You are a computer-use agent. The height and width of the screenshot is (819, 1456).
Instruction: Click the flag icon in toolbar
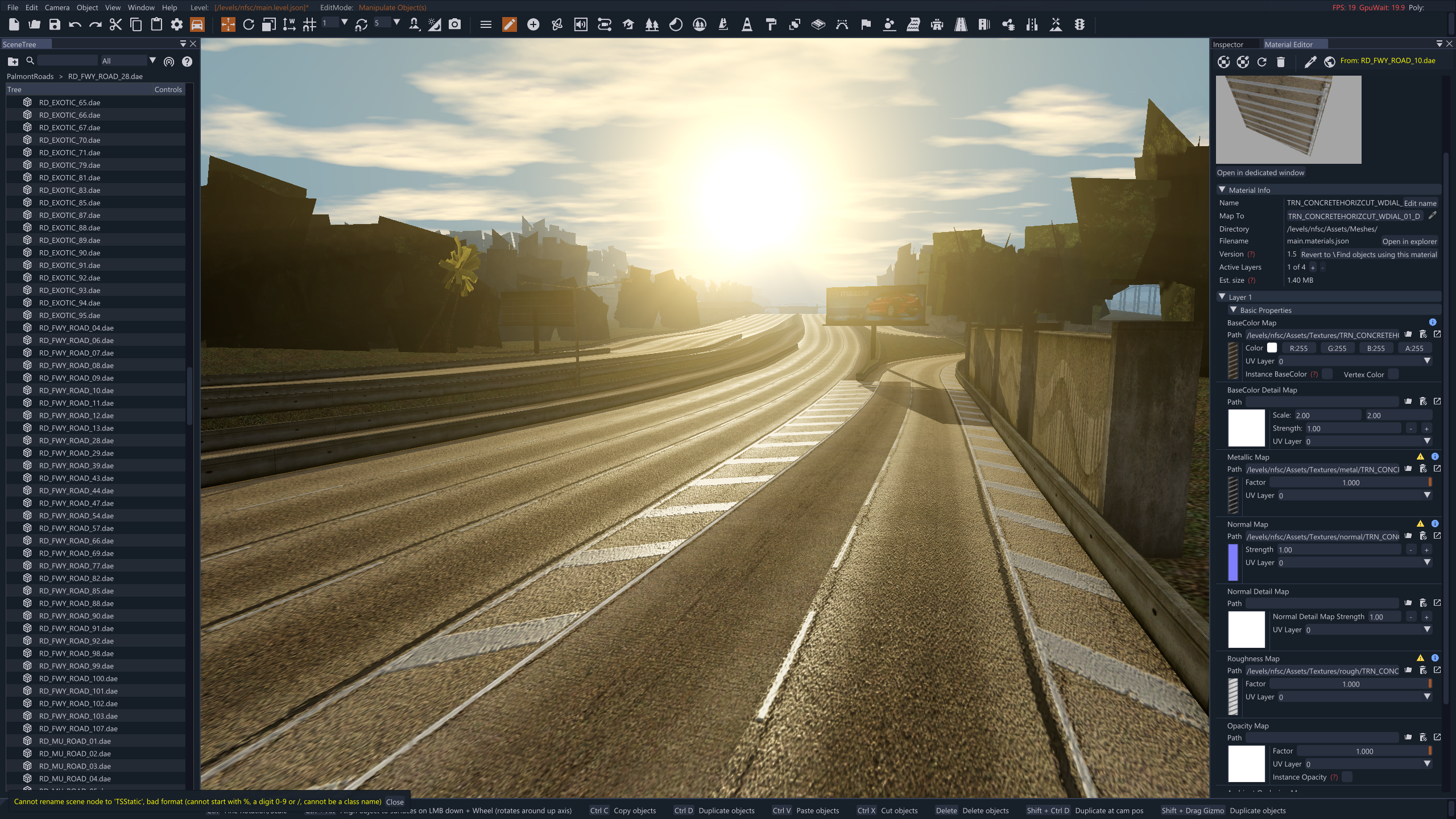(x=866, y=24)
